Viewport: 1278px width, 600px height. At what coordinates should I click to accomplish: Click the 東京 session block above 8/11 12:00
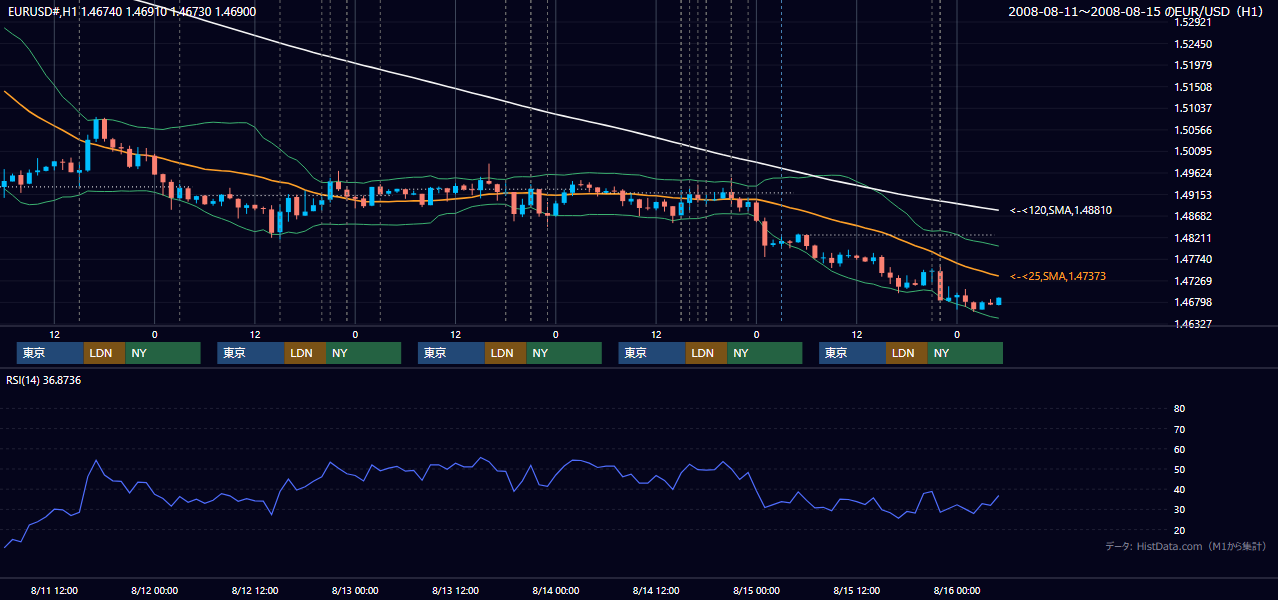pyautogui.click(x=50, y=353)
